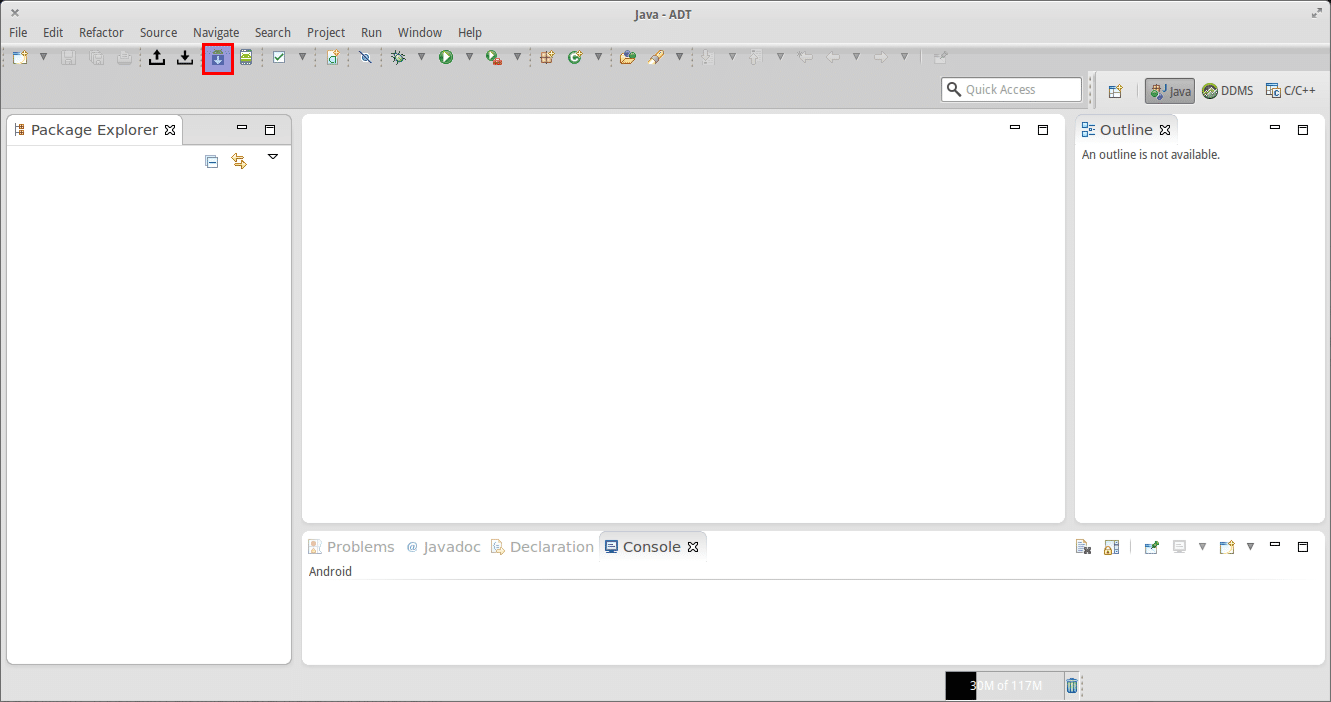Click the Print toolbar icon

click(124, 58)
